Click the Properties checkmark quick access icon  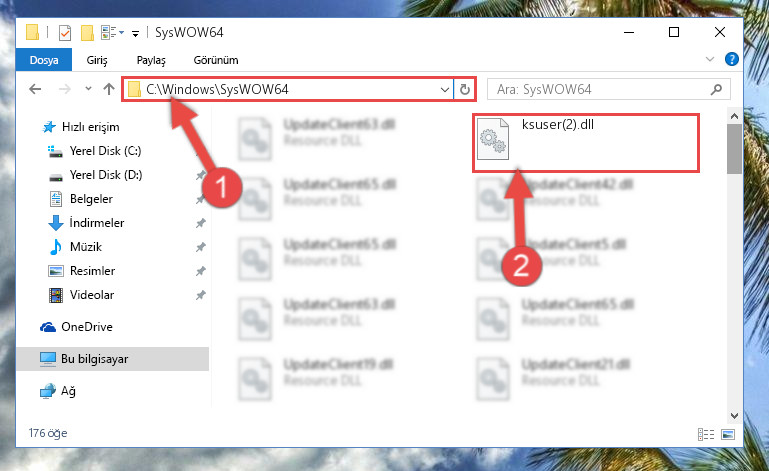[65, 33]
